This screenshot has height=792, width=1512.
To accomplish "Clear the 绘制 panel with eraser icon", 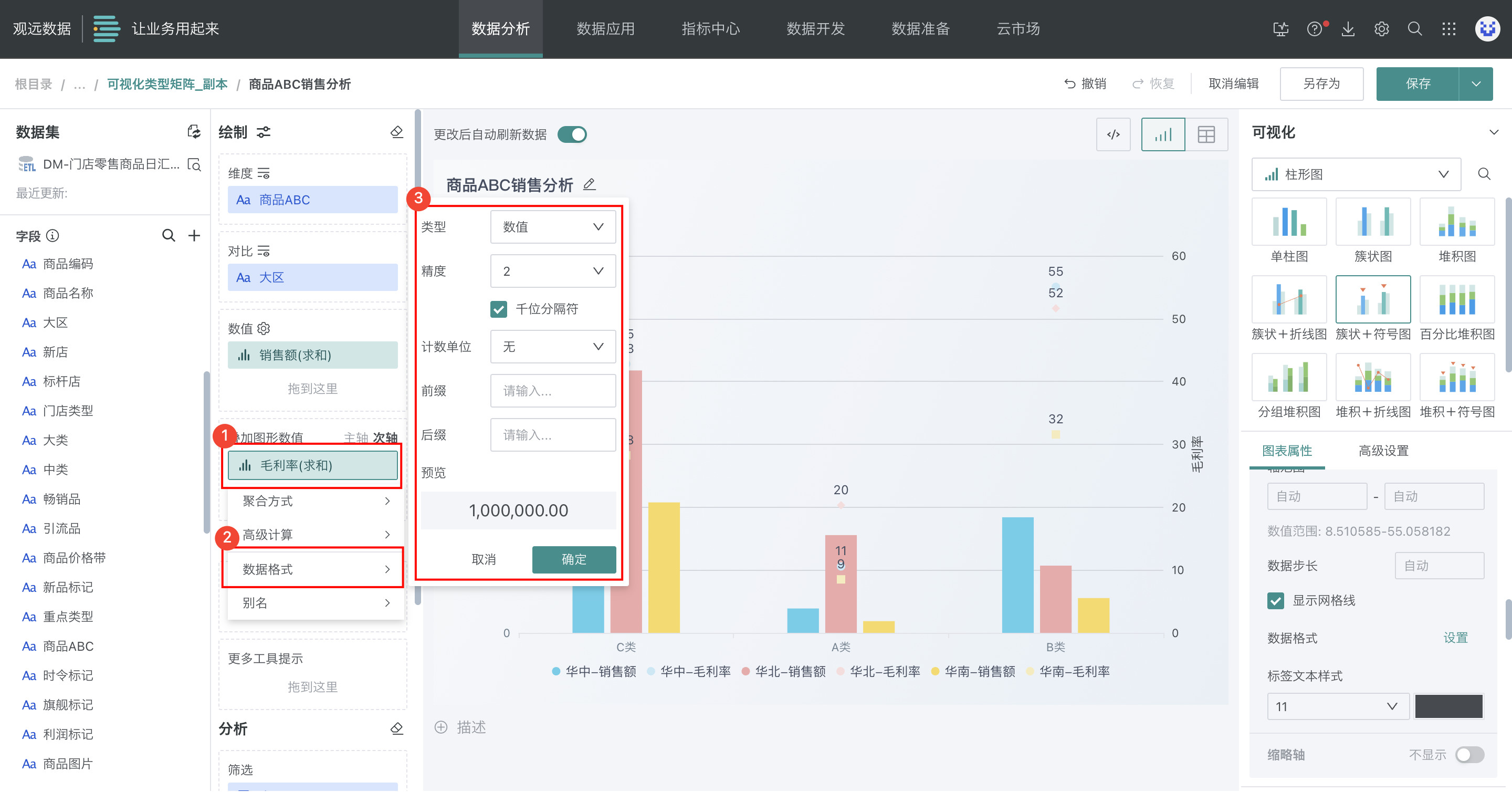I will (x=397, y=132).
